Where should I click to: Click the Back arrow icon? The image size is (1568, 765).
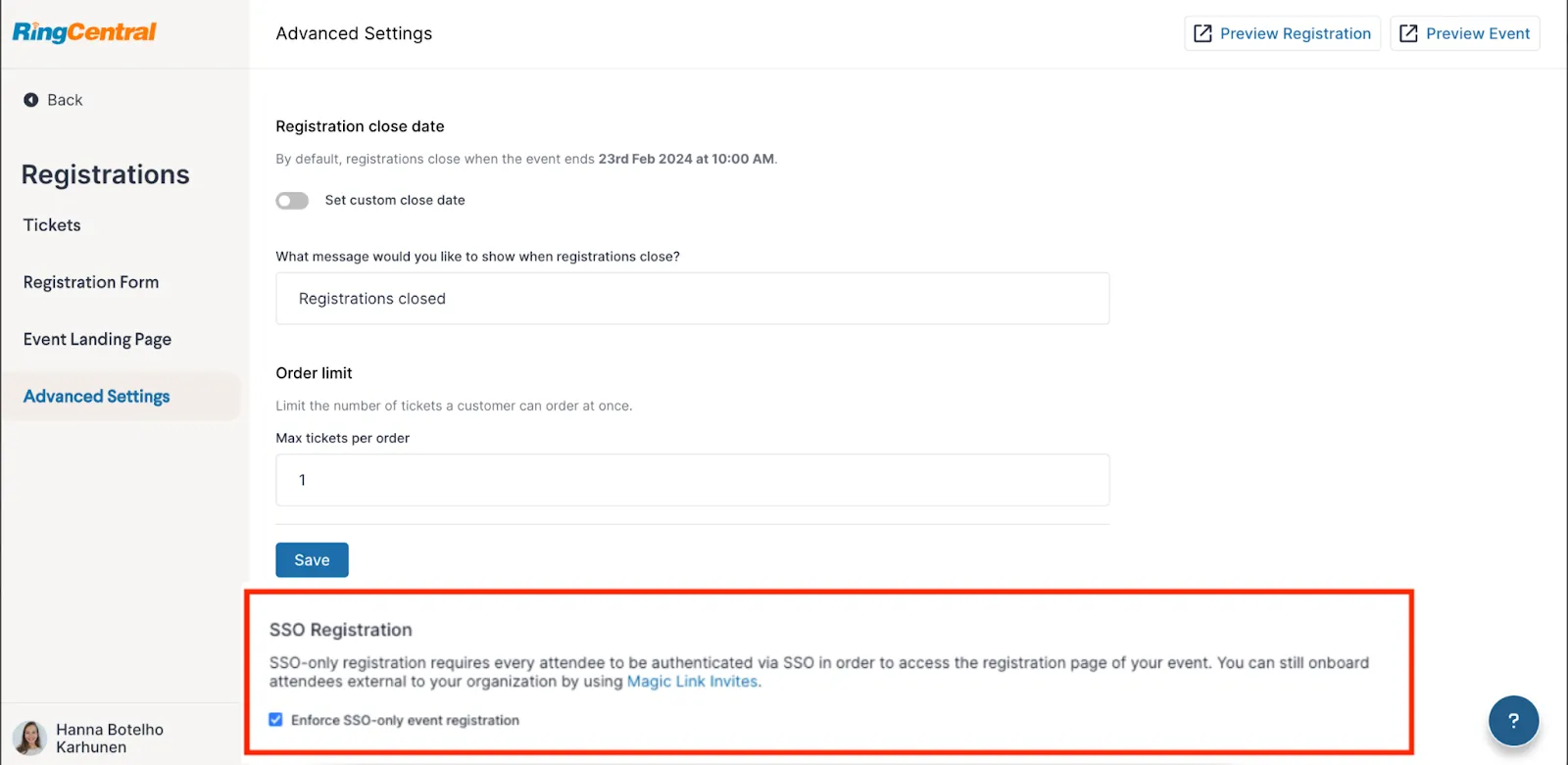point(31,100)
